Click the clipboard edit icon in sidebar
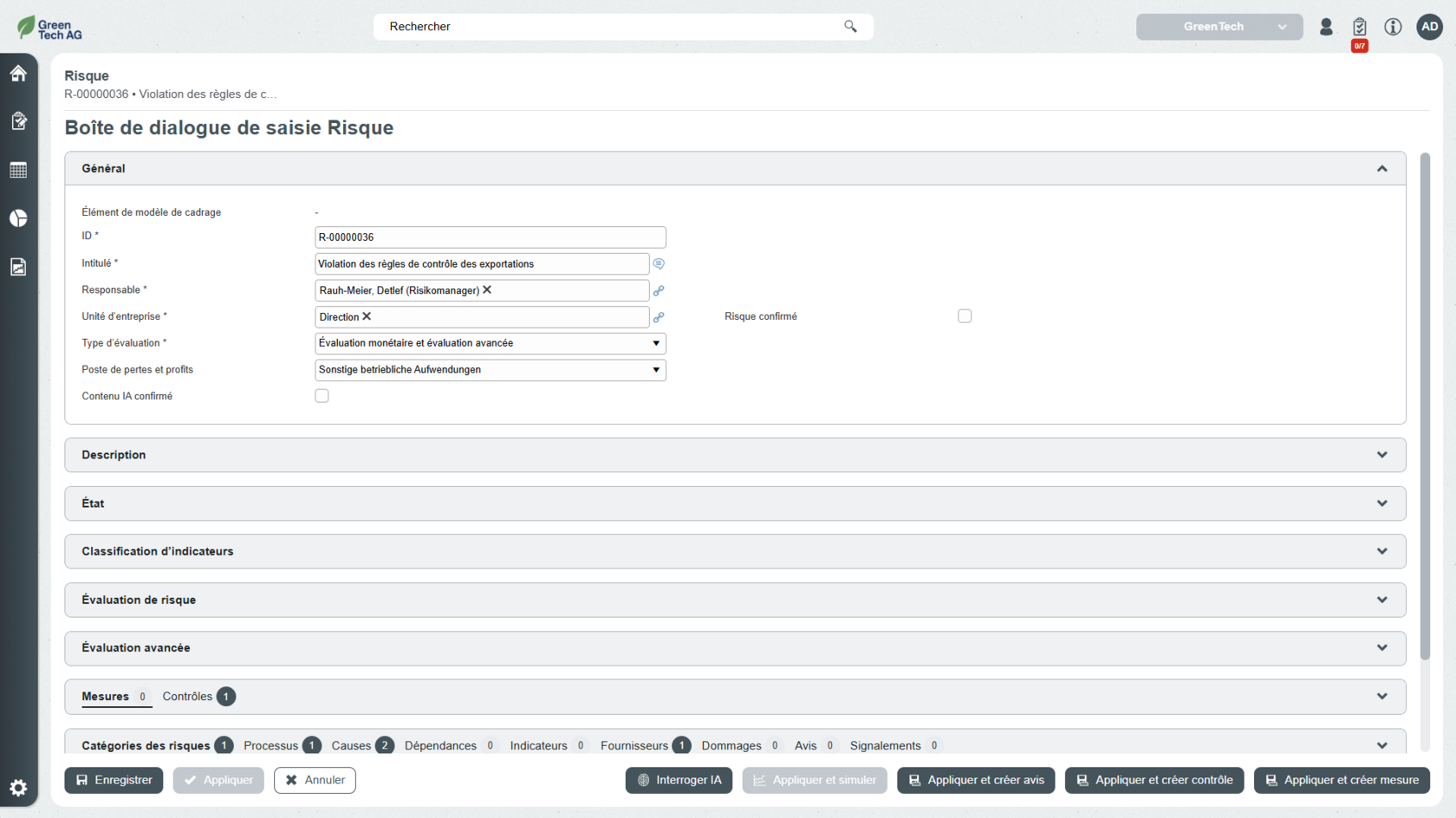The height and width of the screenshot is (818, 1456). [x=18, y=121]
